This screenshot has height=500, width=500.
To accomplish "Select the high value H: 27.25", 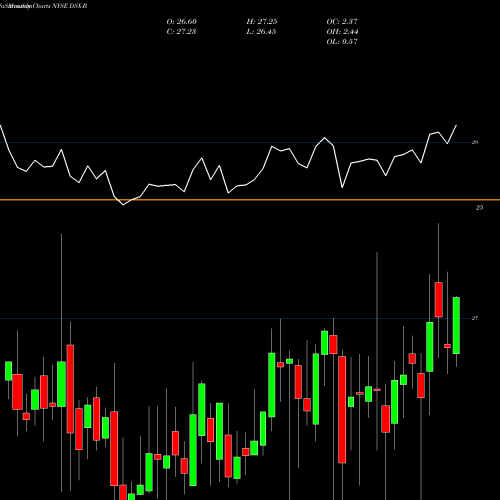I will [262, 22].
